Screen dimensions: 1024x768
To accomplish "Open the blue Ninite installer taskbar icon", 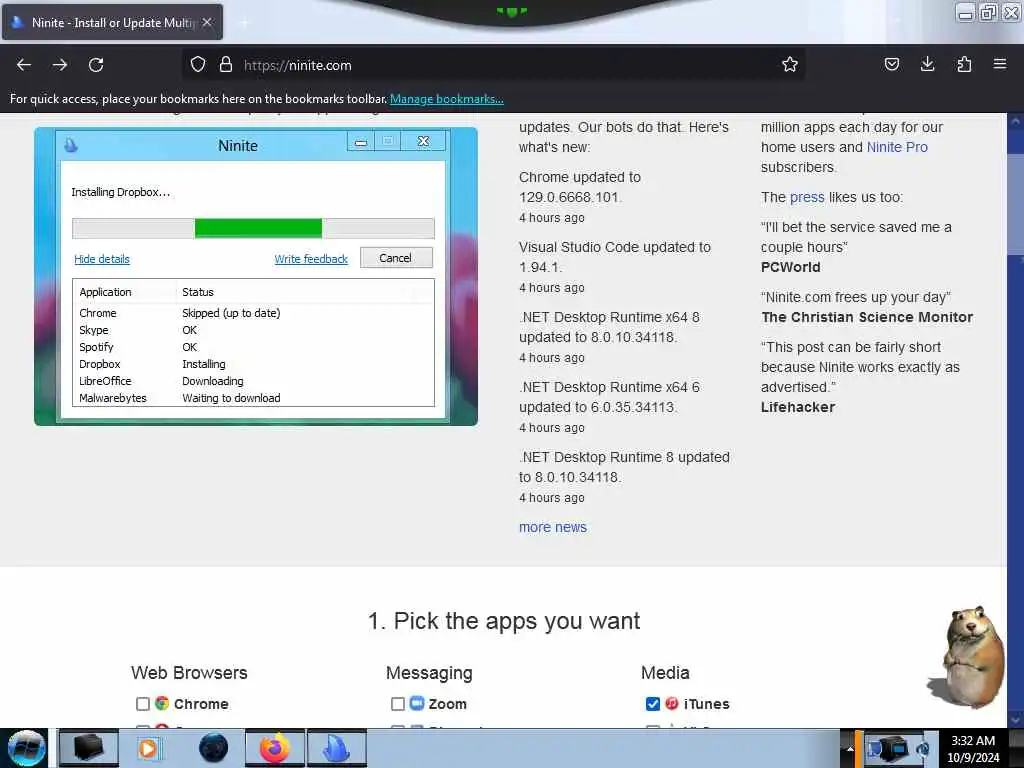I will pyautogui.click(x=337, y=748).
